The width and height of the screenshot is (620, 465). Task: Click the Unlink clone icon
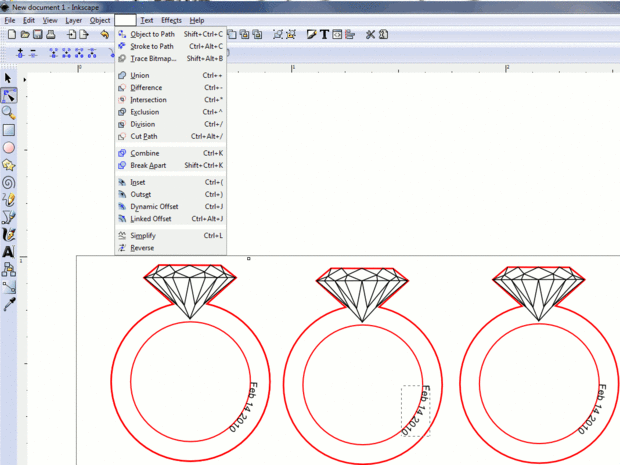(257, 34)
